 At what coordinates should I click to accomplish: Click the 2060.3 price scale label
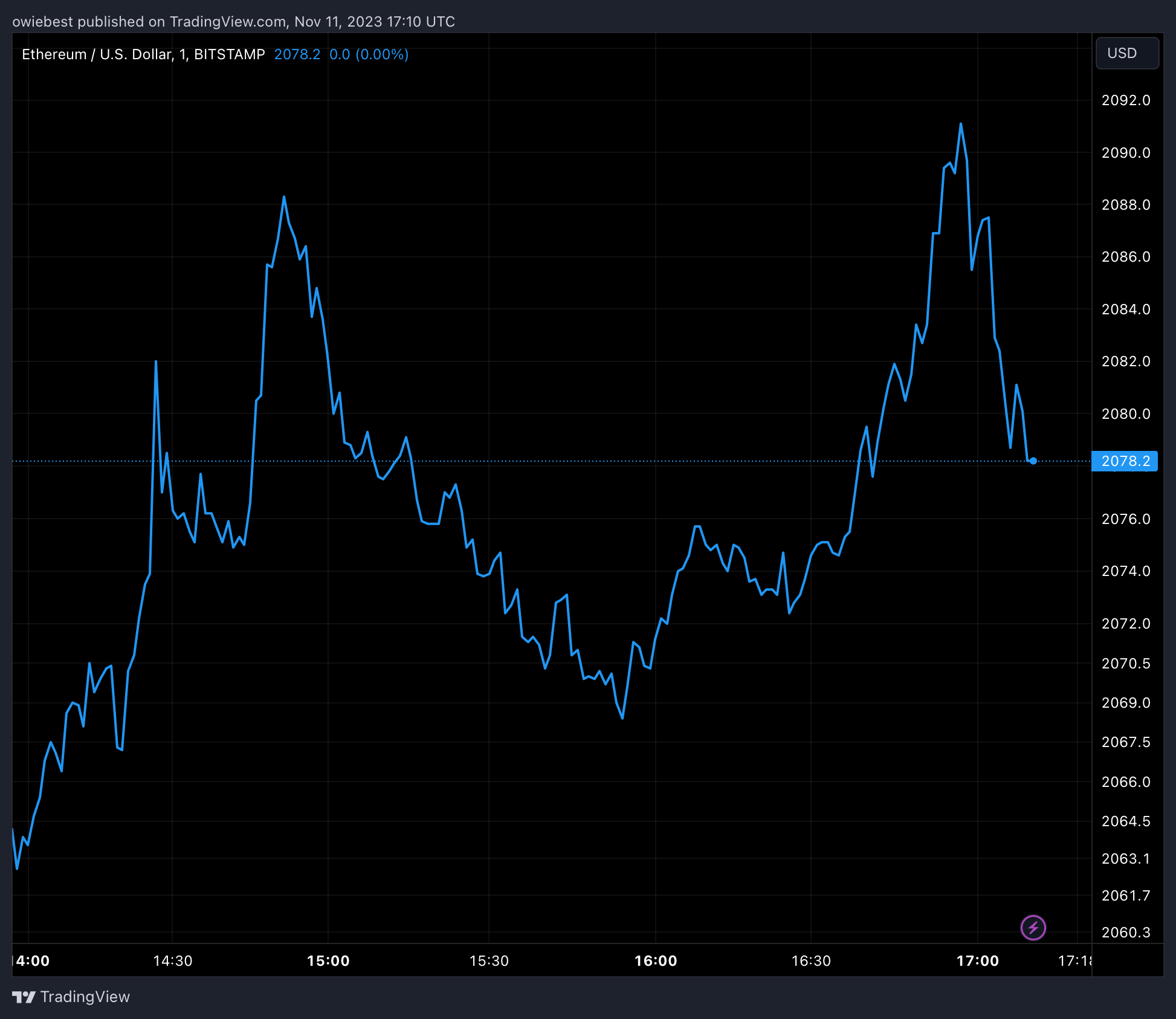tap(1125, 932)
